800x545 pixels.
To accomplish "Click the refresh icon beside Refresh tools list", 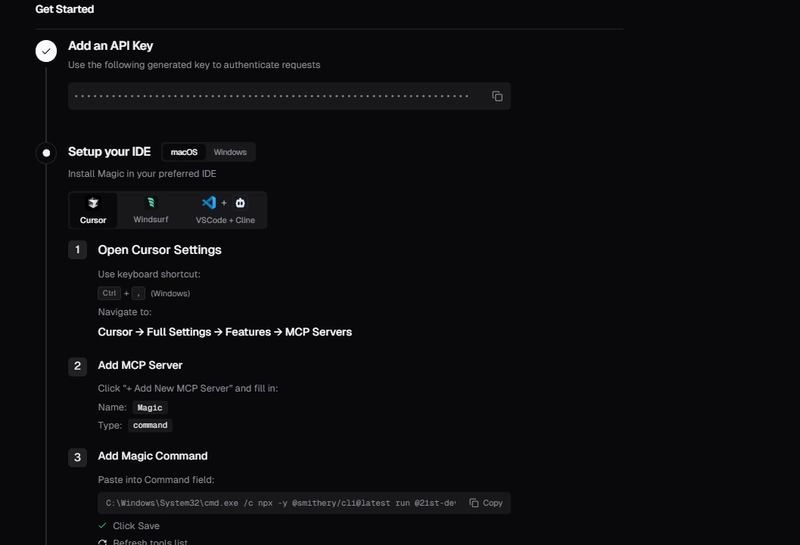I will 102,542.
